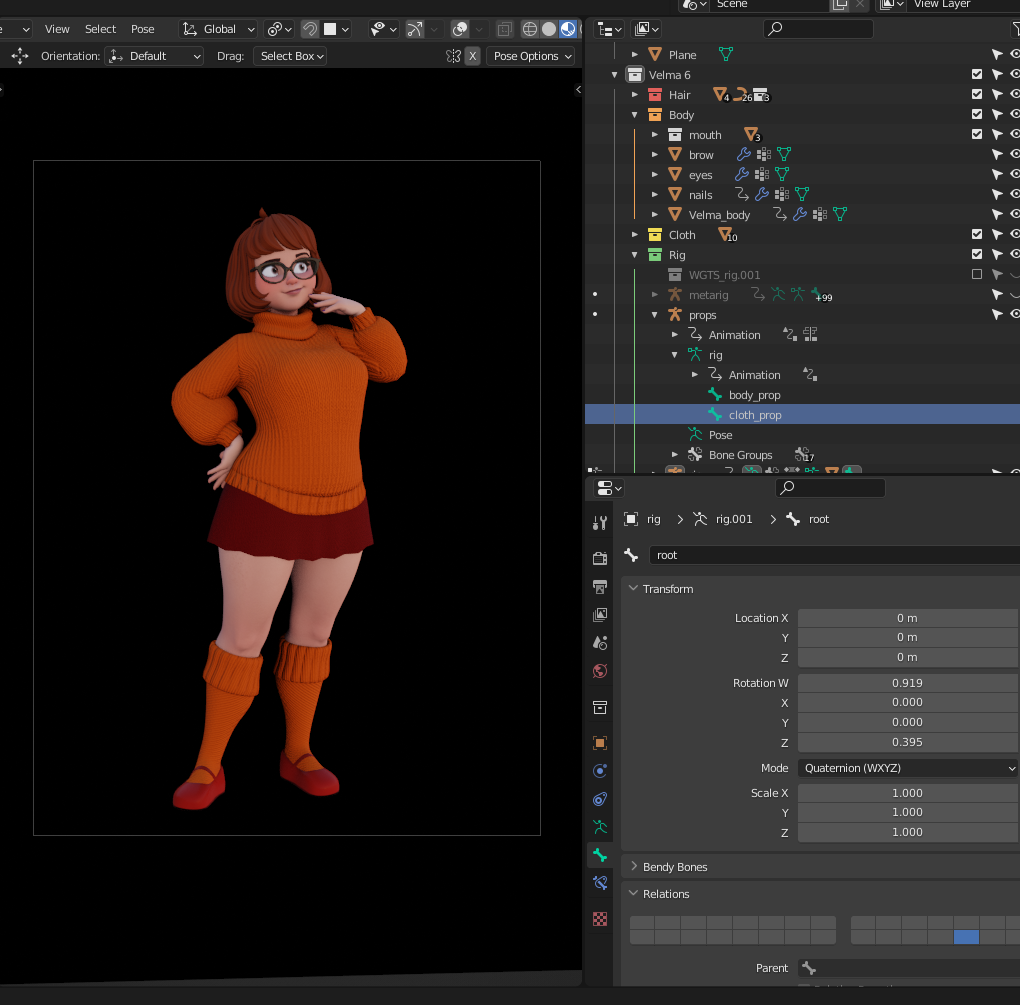Image resolution: width=1020 pixels, height=1005 pixels.
Task: Open the Pose menu
Action: coord(143,29)
